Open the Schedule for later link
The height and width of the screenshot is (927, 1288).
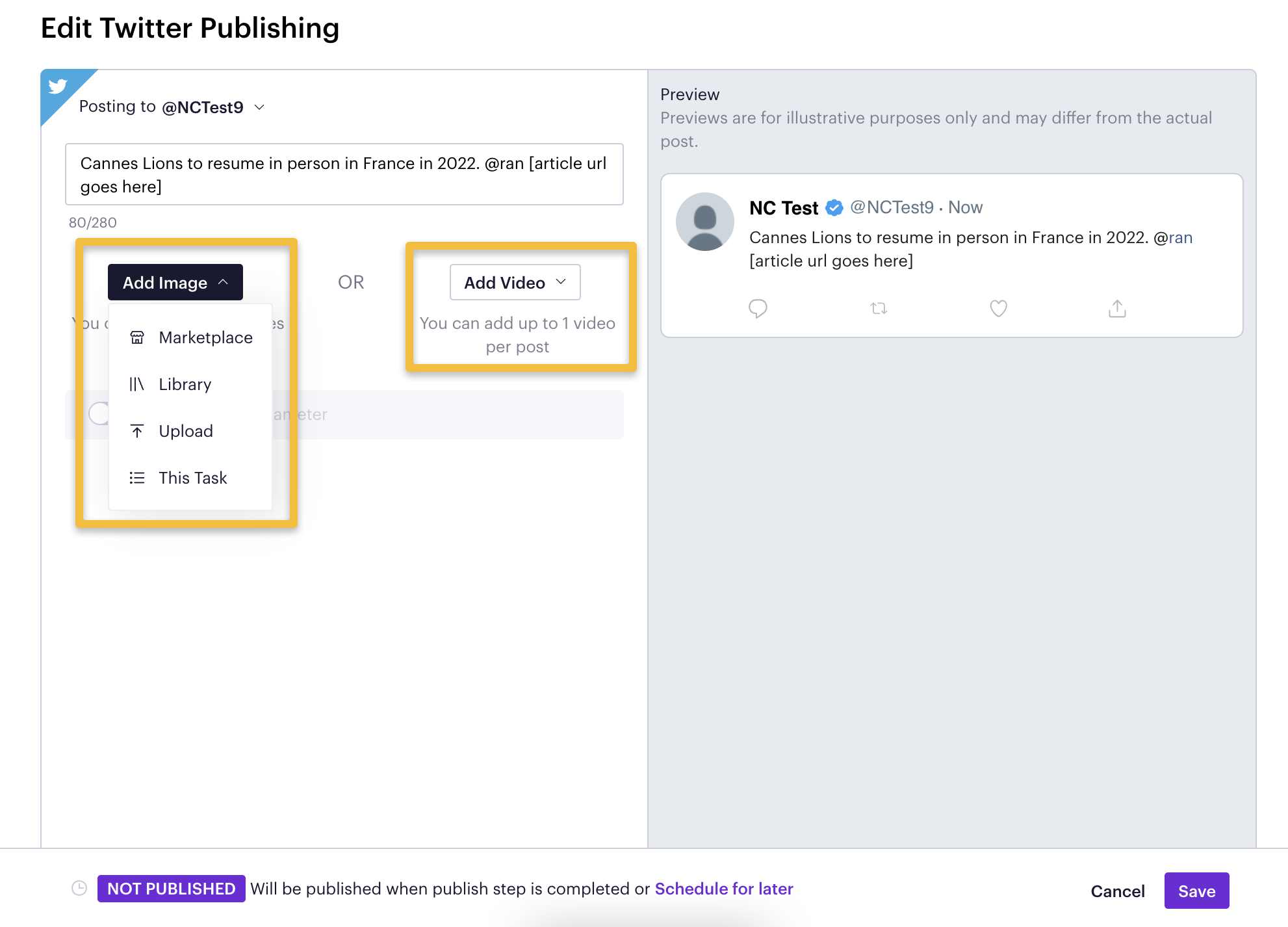tap(723, 889)
